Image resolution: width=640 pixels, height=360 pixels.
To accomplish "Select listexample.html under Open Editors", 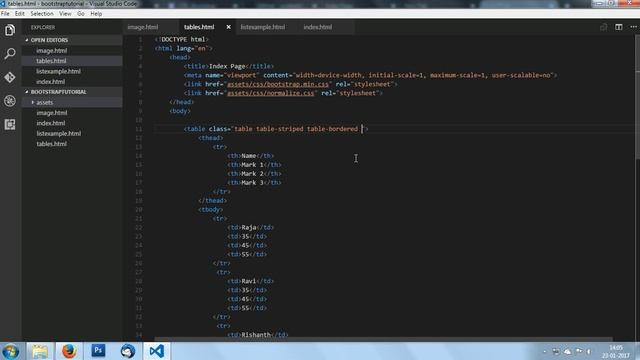I will pyautogui.click(x=72, y=71).
